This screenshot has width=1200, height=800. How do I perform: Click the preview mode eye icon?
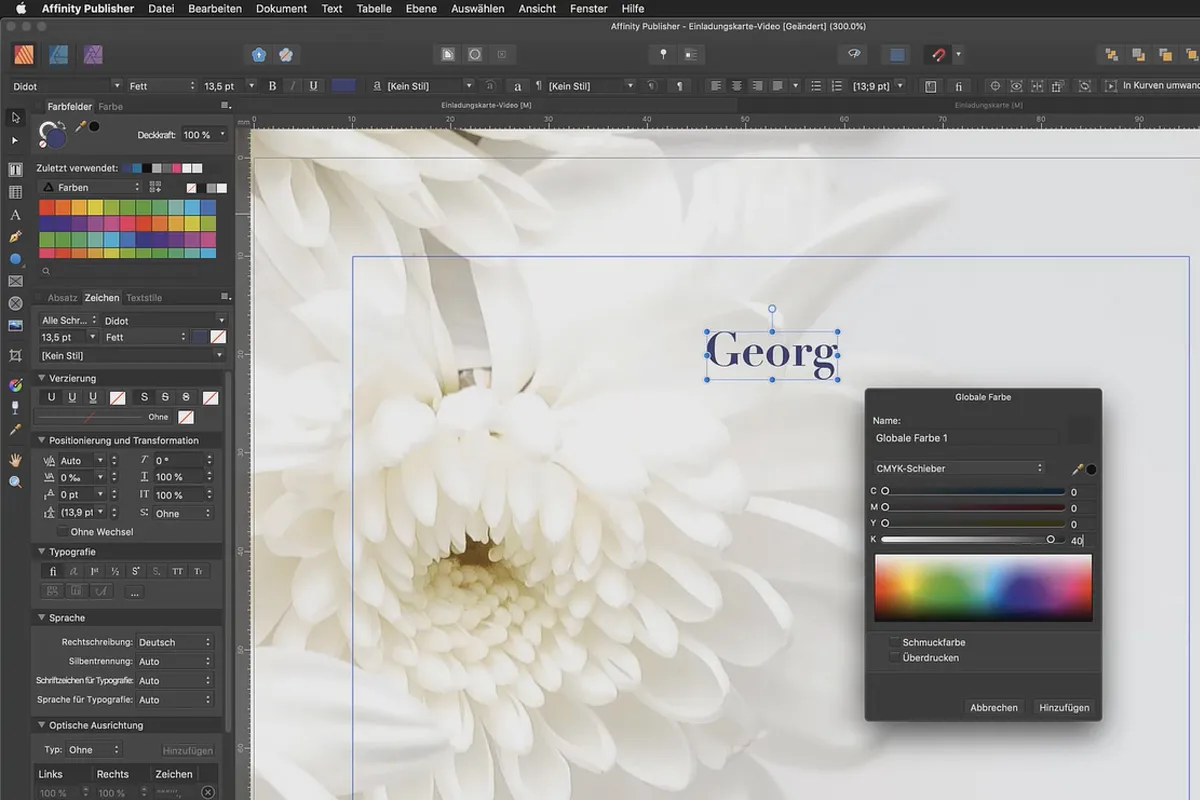coord(854,54)
